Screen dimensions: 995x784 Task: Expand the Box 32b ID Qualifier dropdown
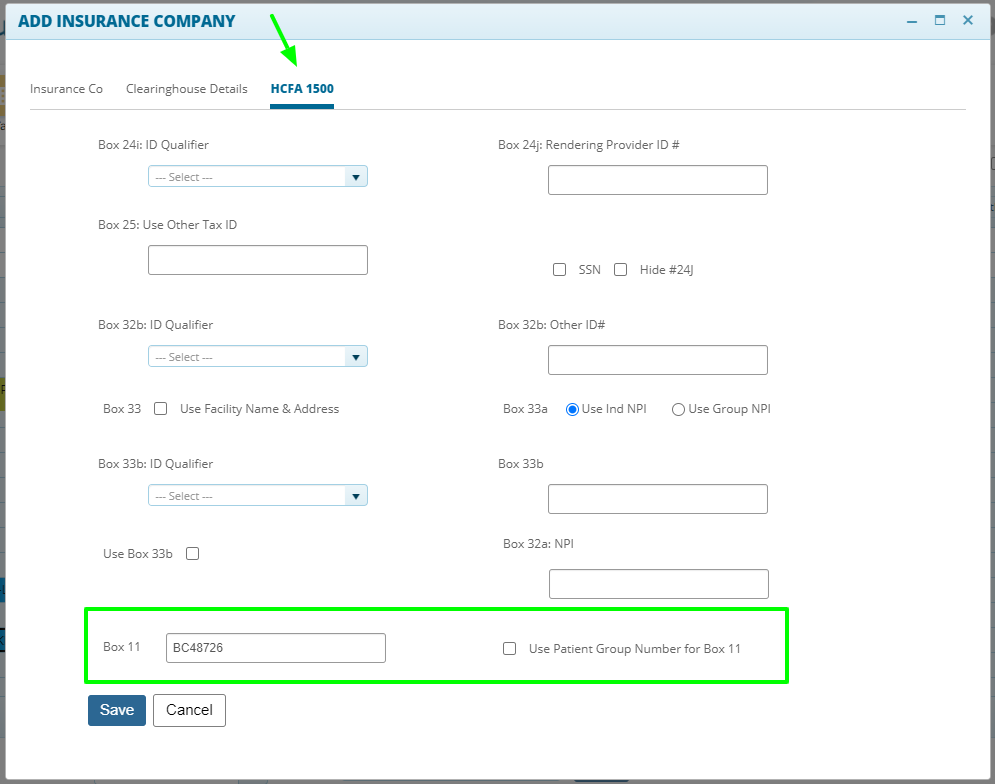coord(258,357)
